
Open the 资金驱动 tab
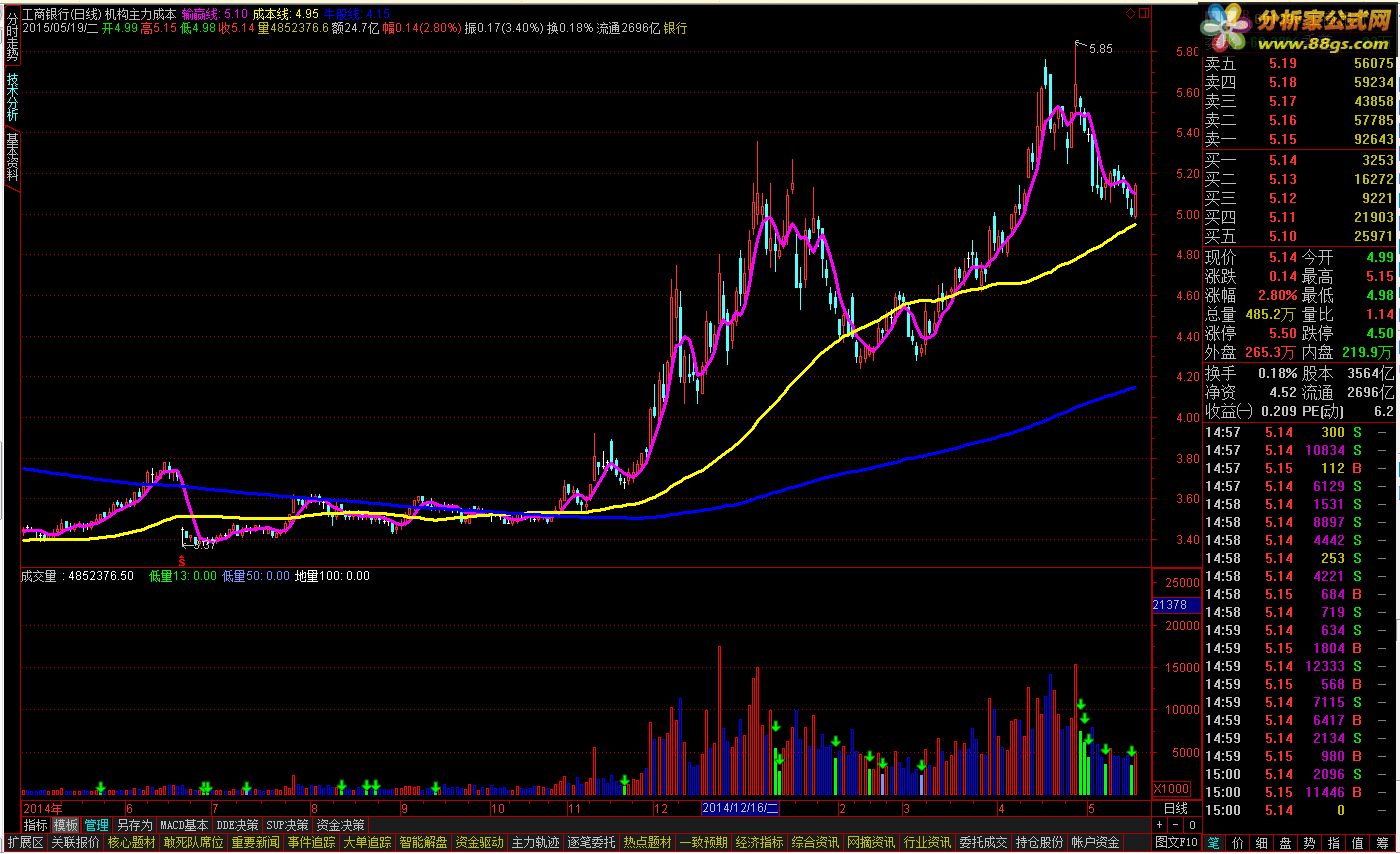pyautogui.click(x=479, y=842)
